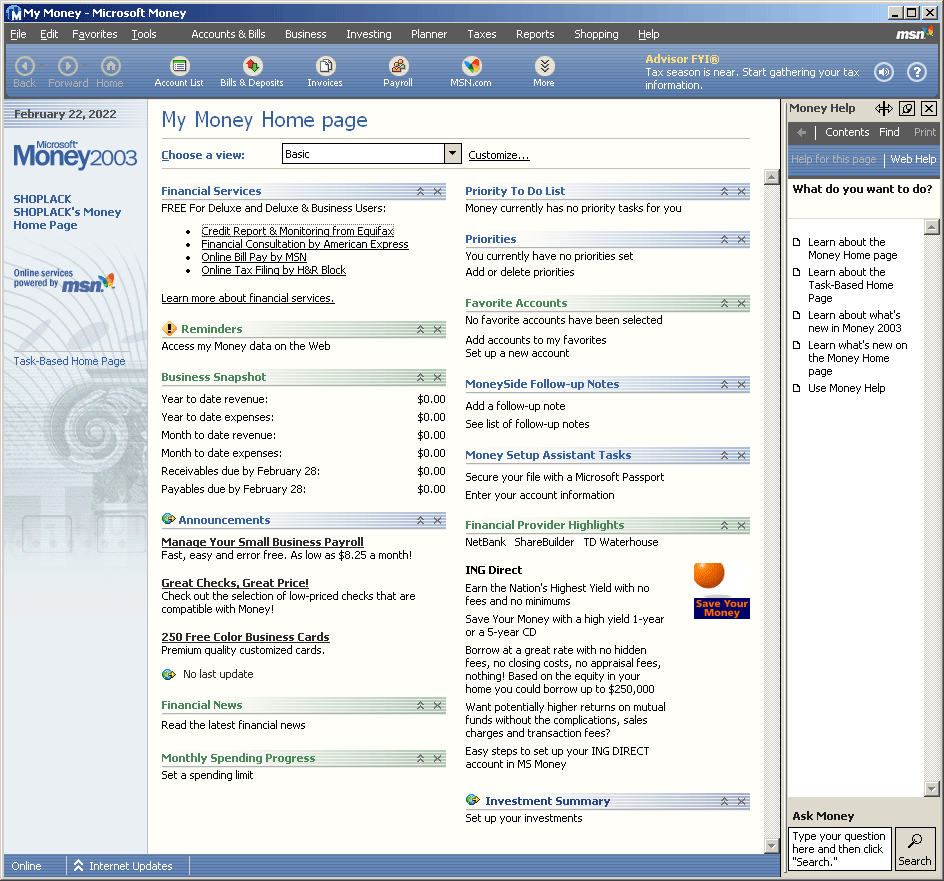
Task: Remove the Favorite Accounts section
Action: coord(742,304)
